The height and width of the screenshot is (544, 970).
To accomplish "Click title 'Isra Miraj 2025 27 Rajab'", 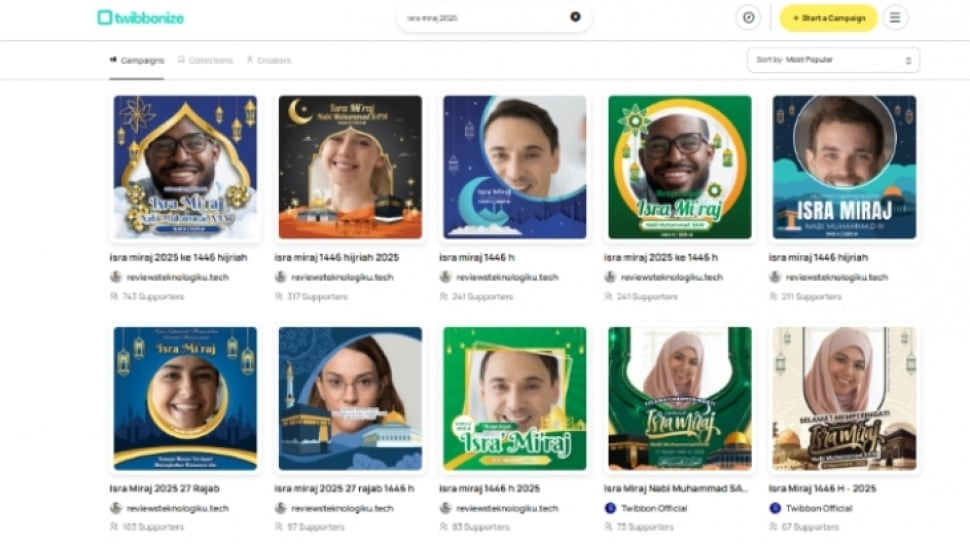I will pyautogui.click(x=165, y=488).
